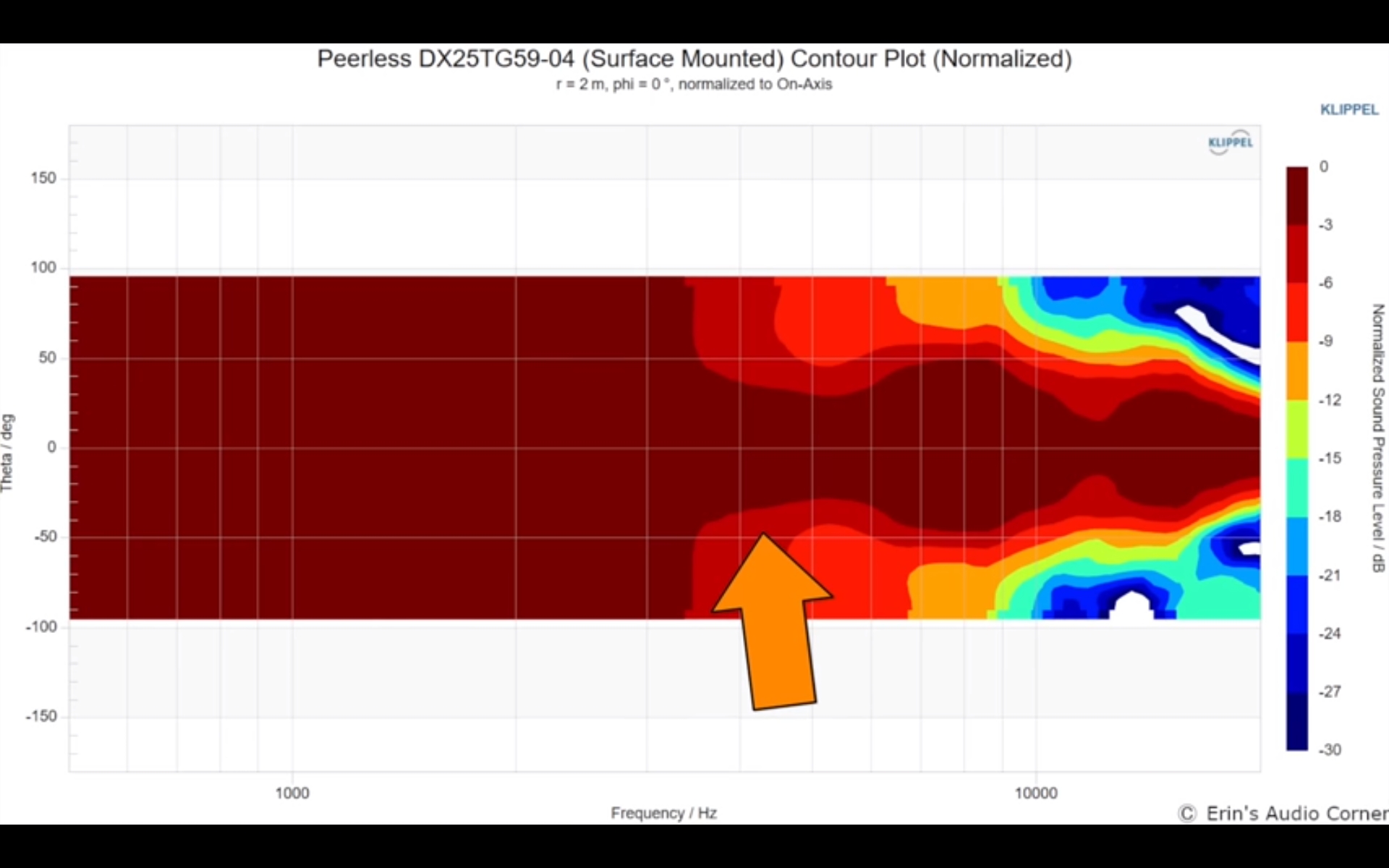The width and height of the screenshot is (1389, 868).
Task: Click the colorbar label '-24'
Action: pyautogui.click(x=1330, y=634)
